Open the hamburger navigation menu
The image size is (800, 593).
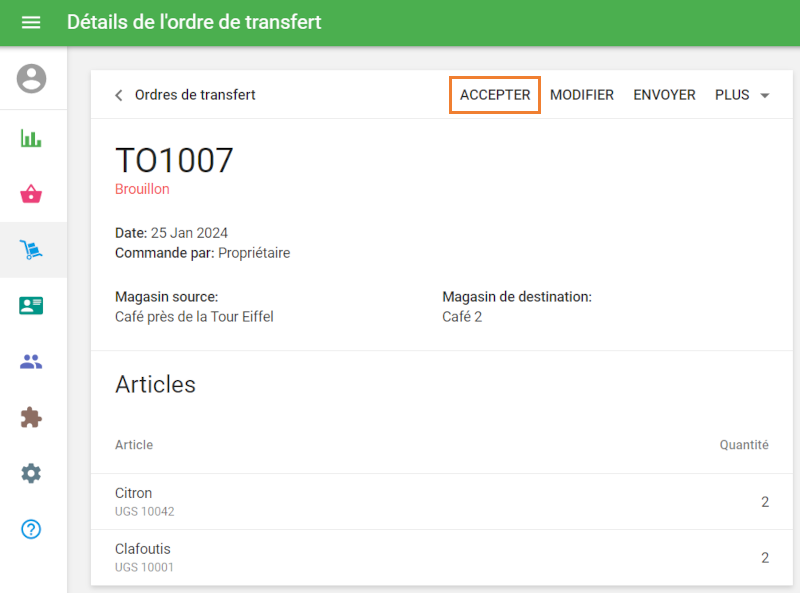[x=31, y=22]
